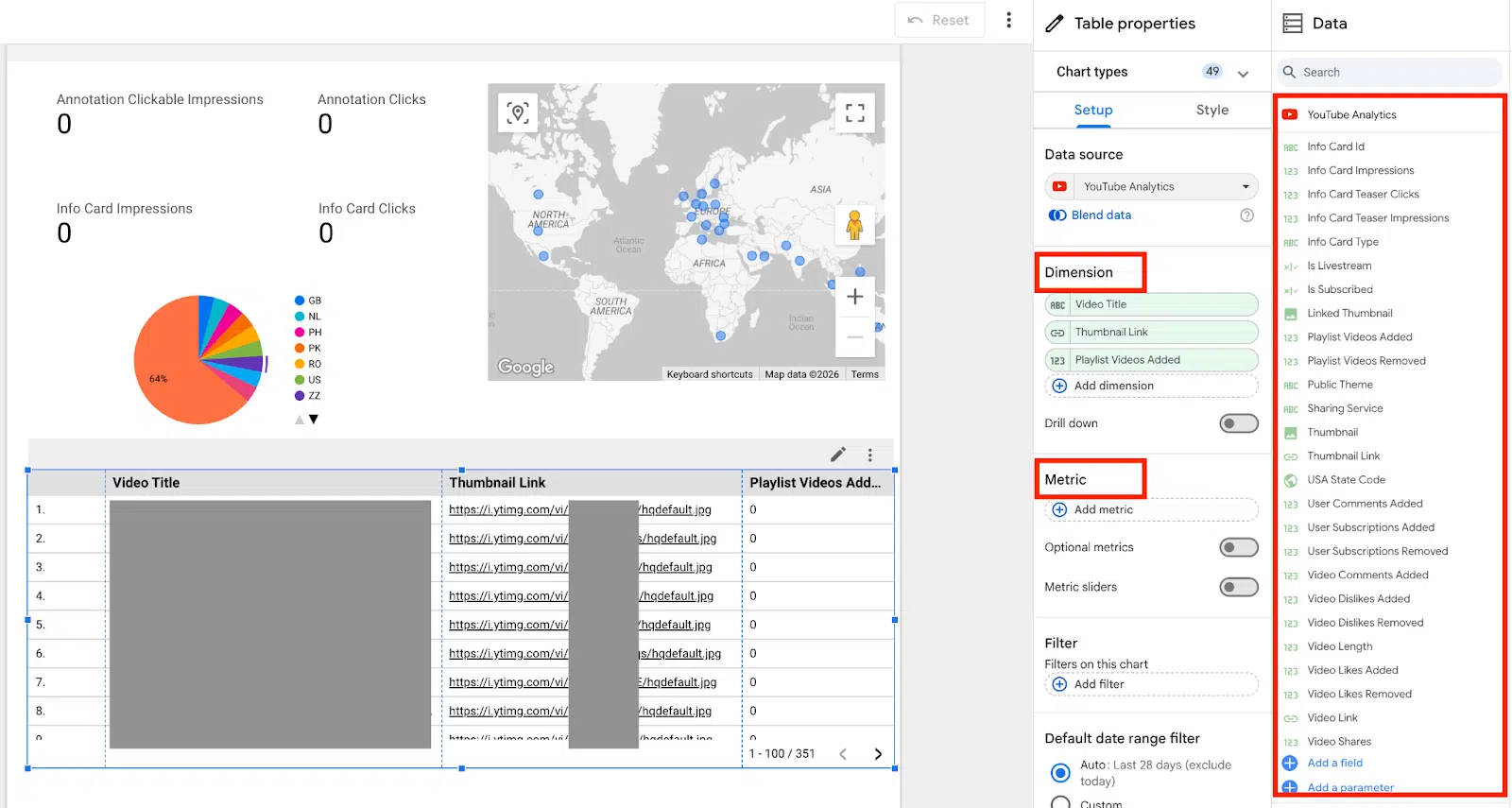Sort by Video Title column header
1512x808 pixels.
click(x=146, y=483)
